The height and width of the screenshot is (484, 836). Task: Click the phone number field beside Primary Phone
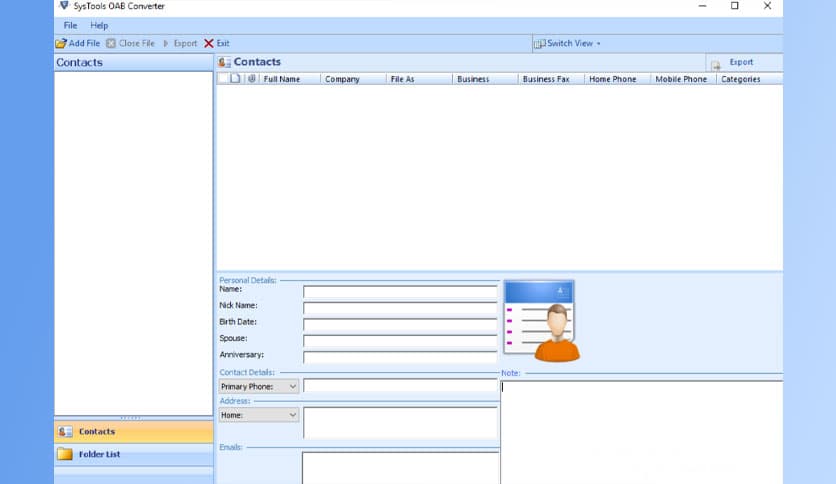[400, 386]
